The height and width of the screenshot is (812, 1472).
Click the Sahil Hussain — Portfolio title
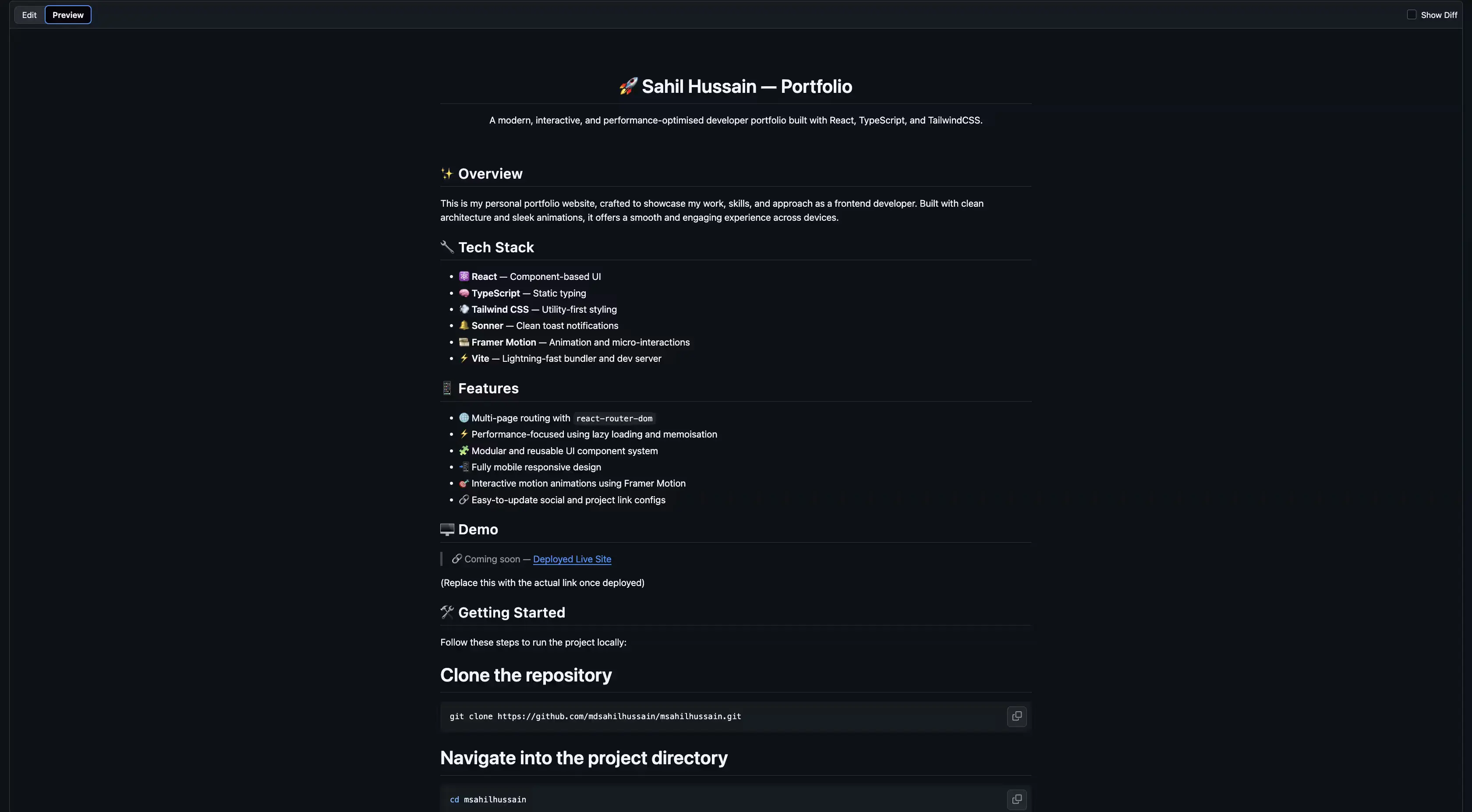(x=746, y=86)
